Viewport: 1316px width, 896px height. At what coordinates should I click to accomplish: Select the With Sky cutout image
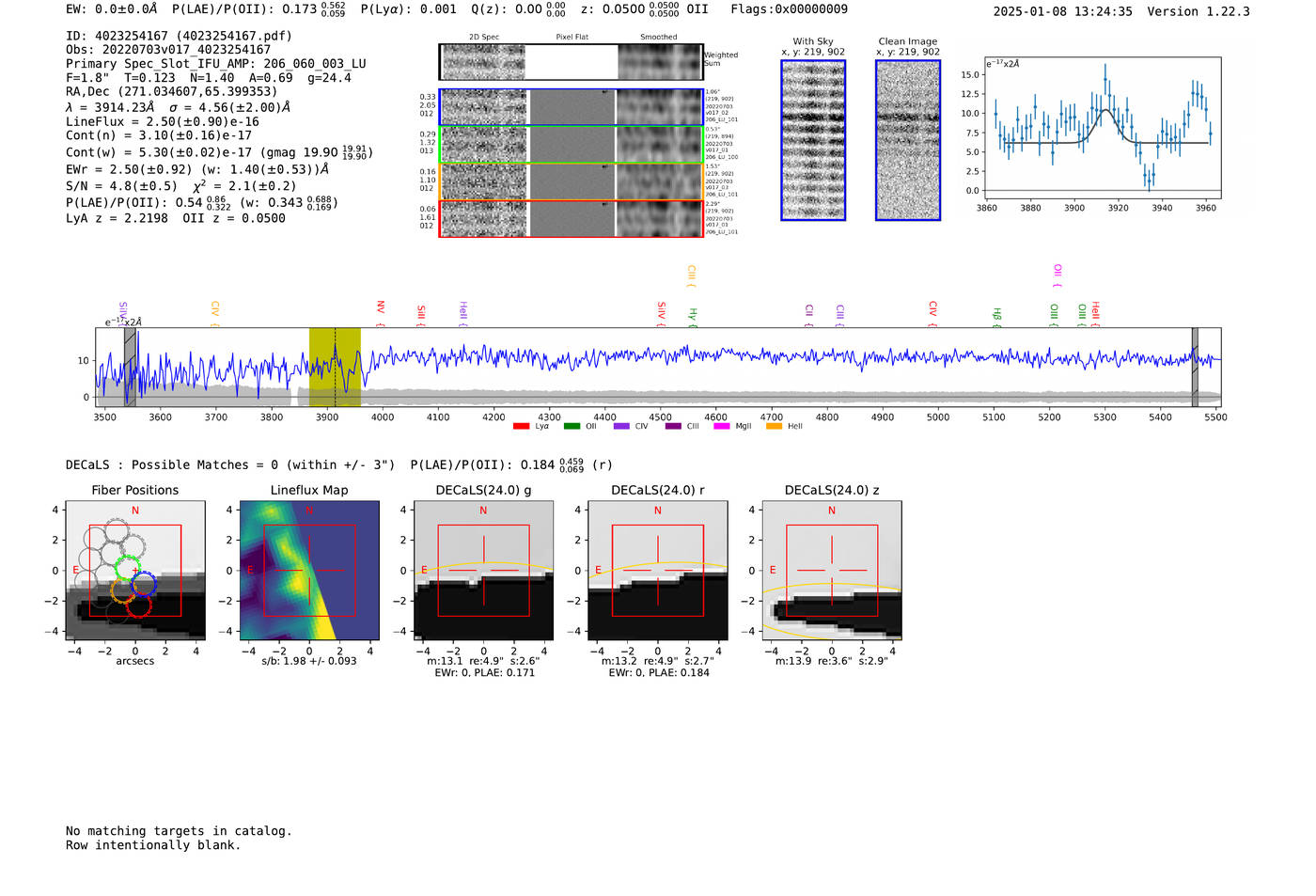813,140
